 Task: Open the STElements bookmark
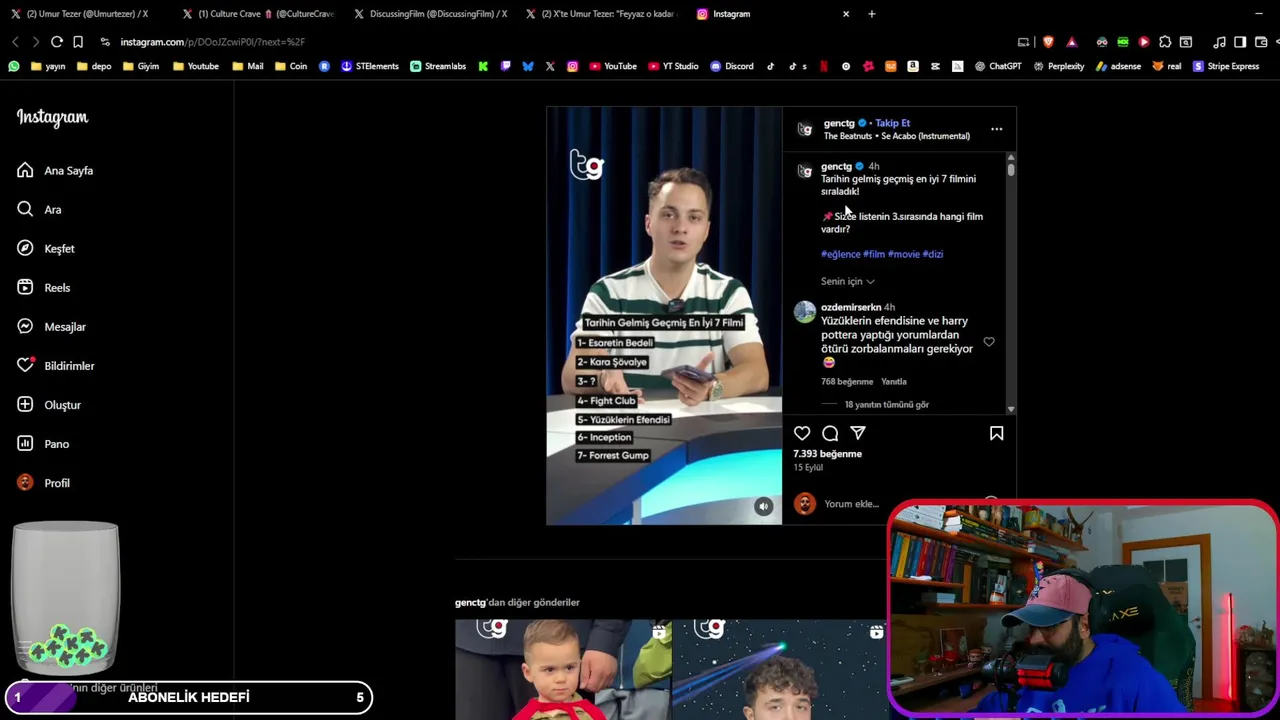[370, 66]
